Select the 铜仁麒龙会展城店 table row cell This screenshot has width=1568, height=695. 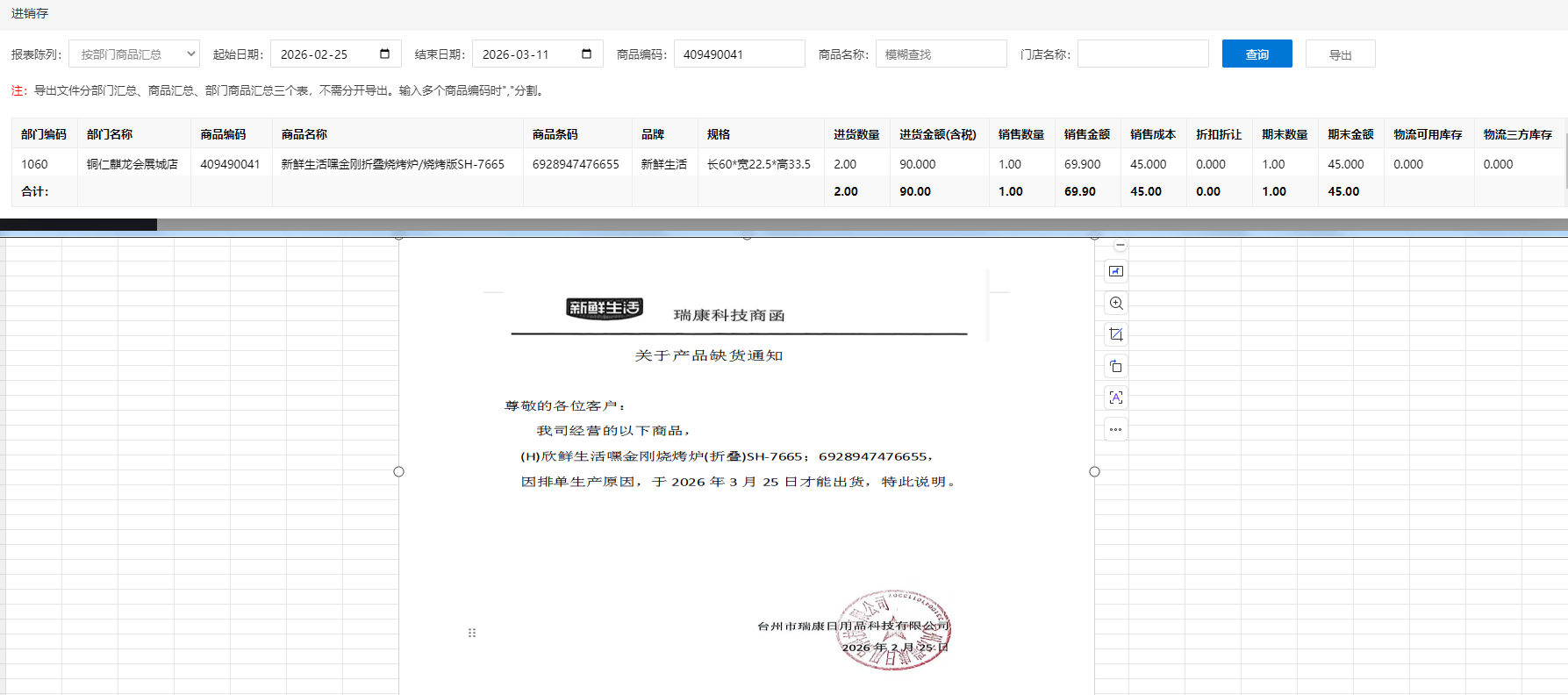coord(132,164)
